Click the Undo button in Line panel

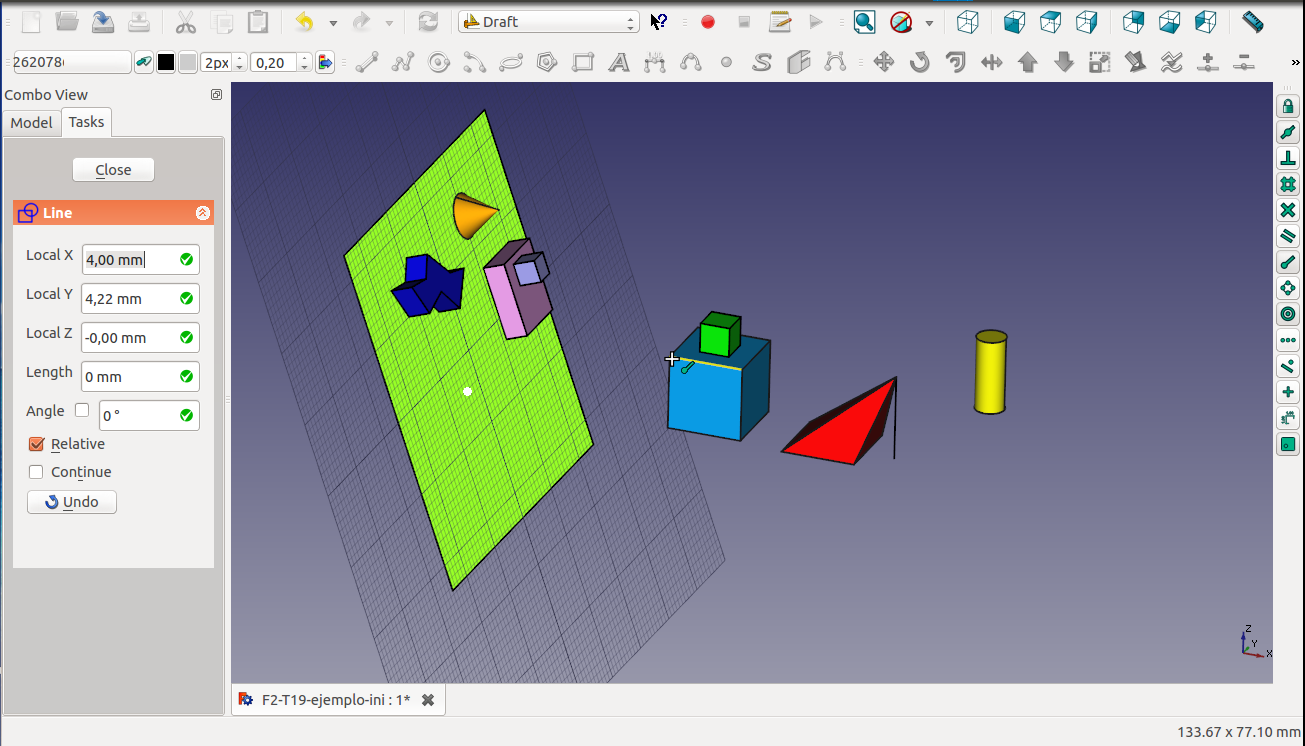72,502
